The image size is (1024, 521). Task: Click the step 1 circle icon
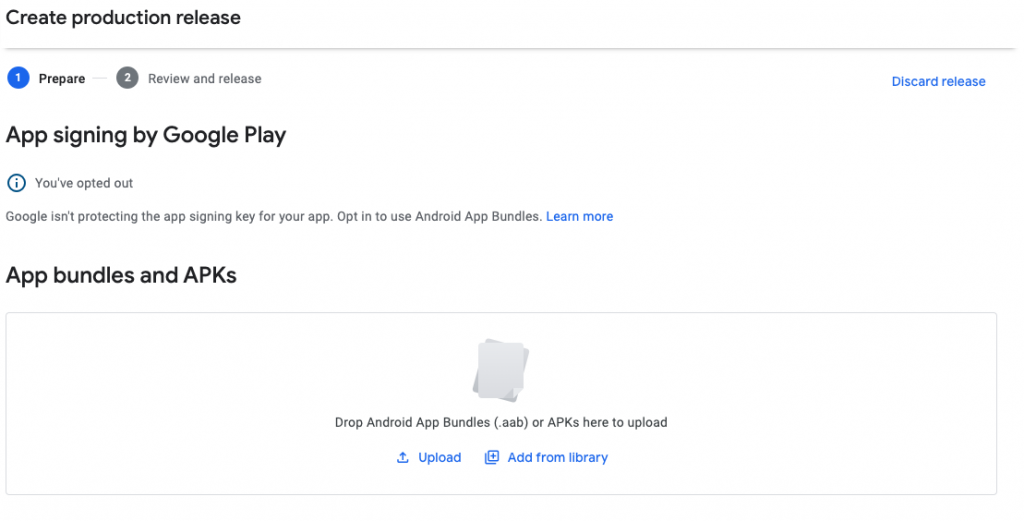17,78
